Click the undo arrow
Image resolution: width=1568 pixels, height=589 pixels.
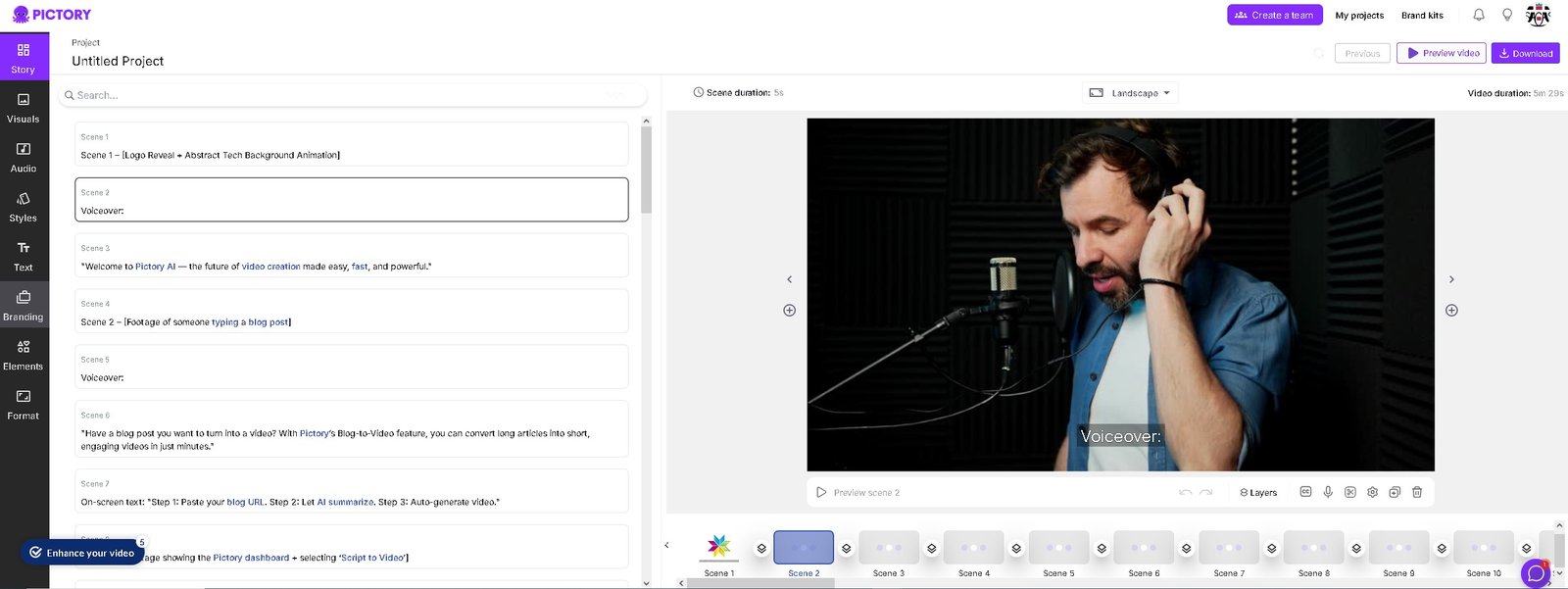click(x=1186, y=492)
